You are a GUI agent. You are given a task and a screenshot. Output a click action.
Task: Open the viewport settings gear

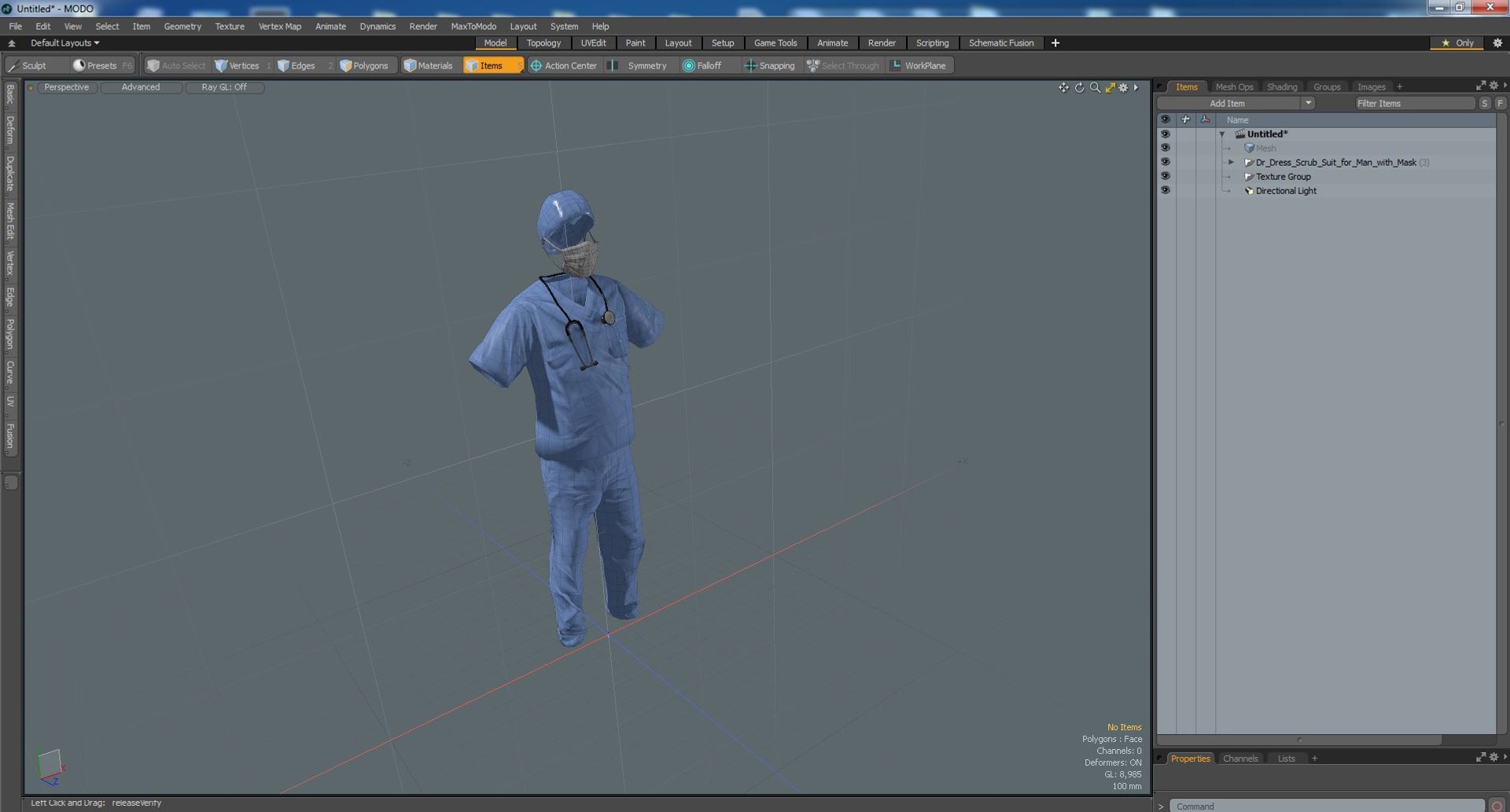(x=1123, y=87)
